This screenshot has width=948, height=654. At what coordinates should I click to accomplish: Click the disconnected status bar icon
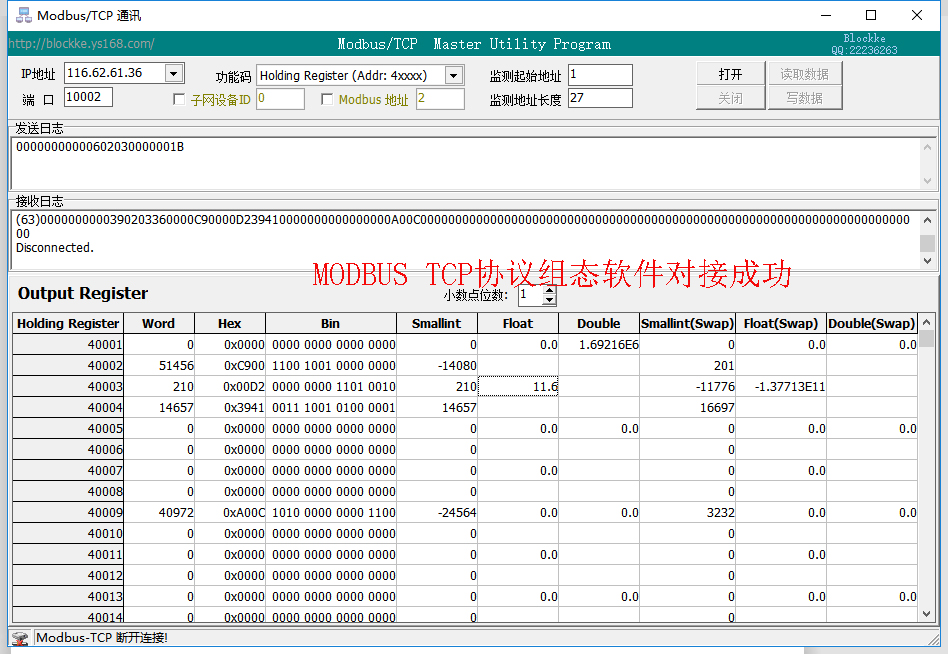(x=20, y=638)
